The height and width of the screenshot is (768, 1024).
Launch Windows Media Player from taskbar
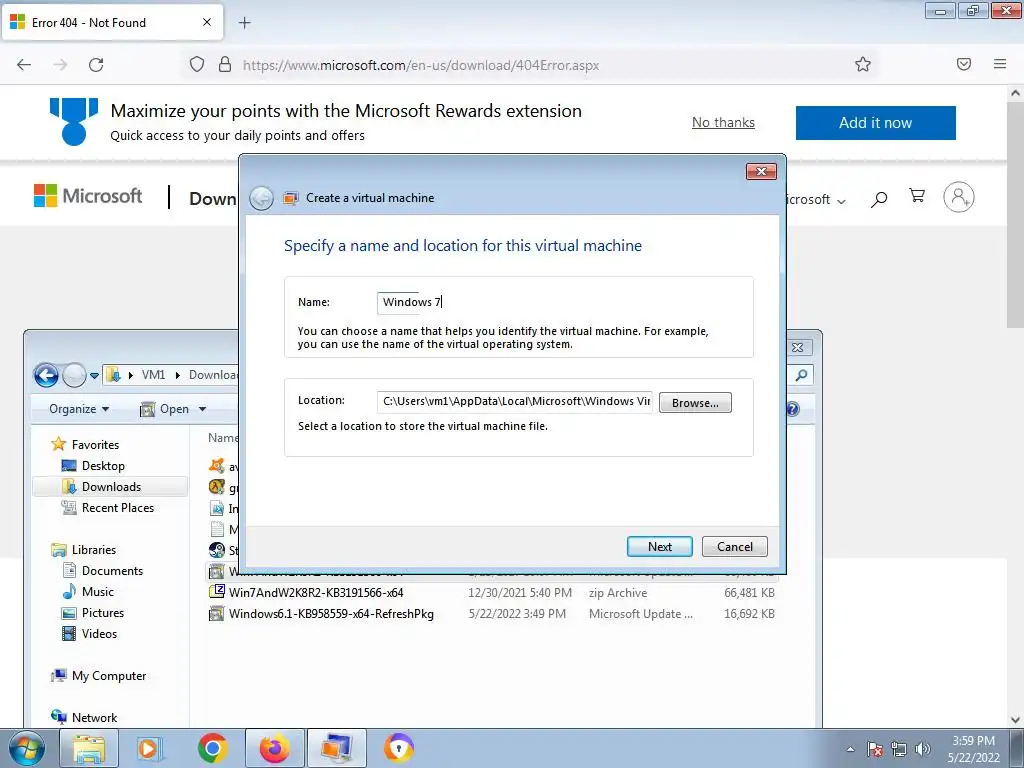[150, 748]
